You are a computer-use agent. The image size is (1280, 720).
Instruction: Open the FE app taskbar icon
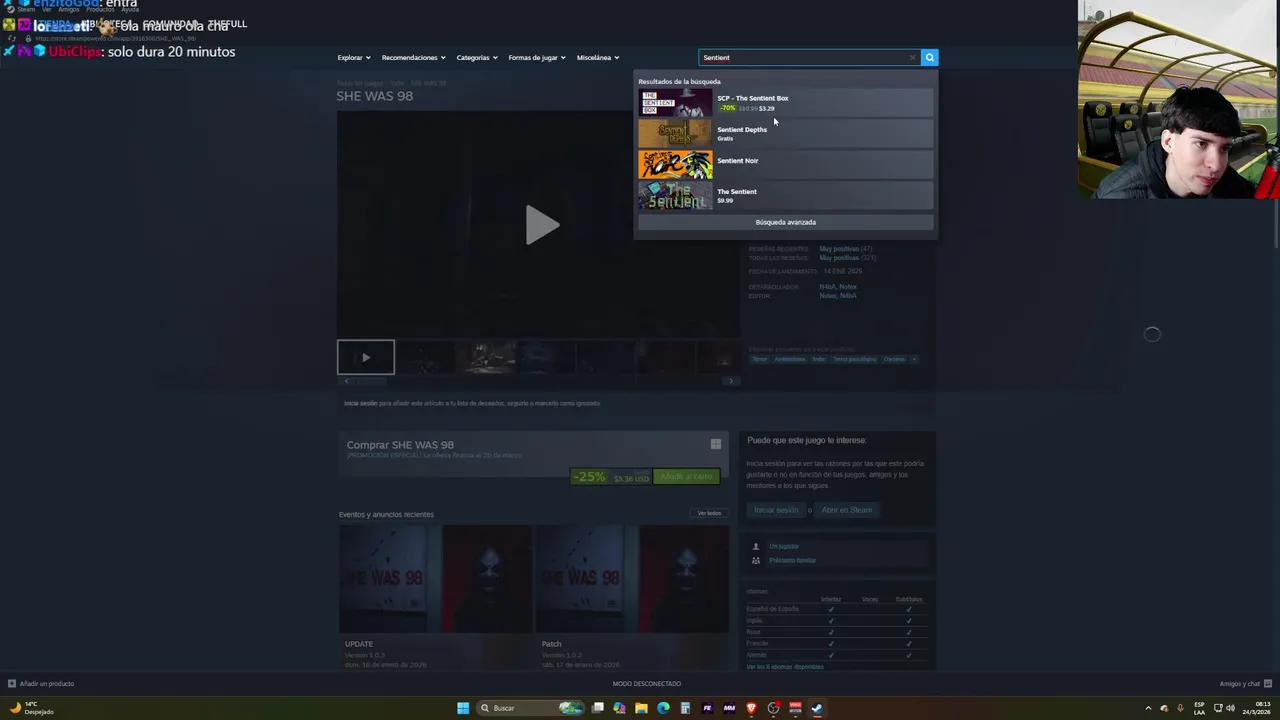click(x=707, y=708)
